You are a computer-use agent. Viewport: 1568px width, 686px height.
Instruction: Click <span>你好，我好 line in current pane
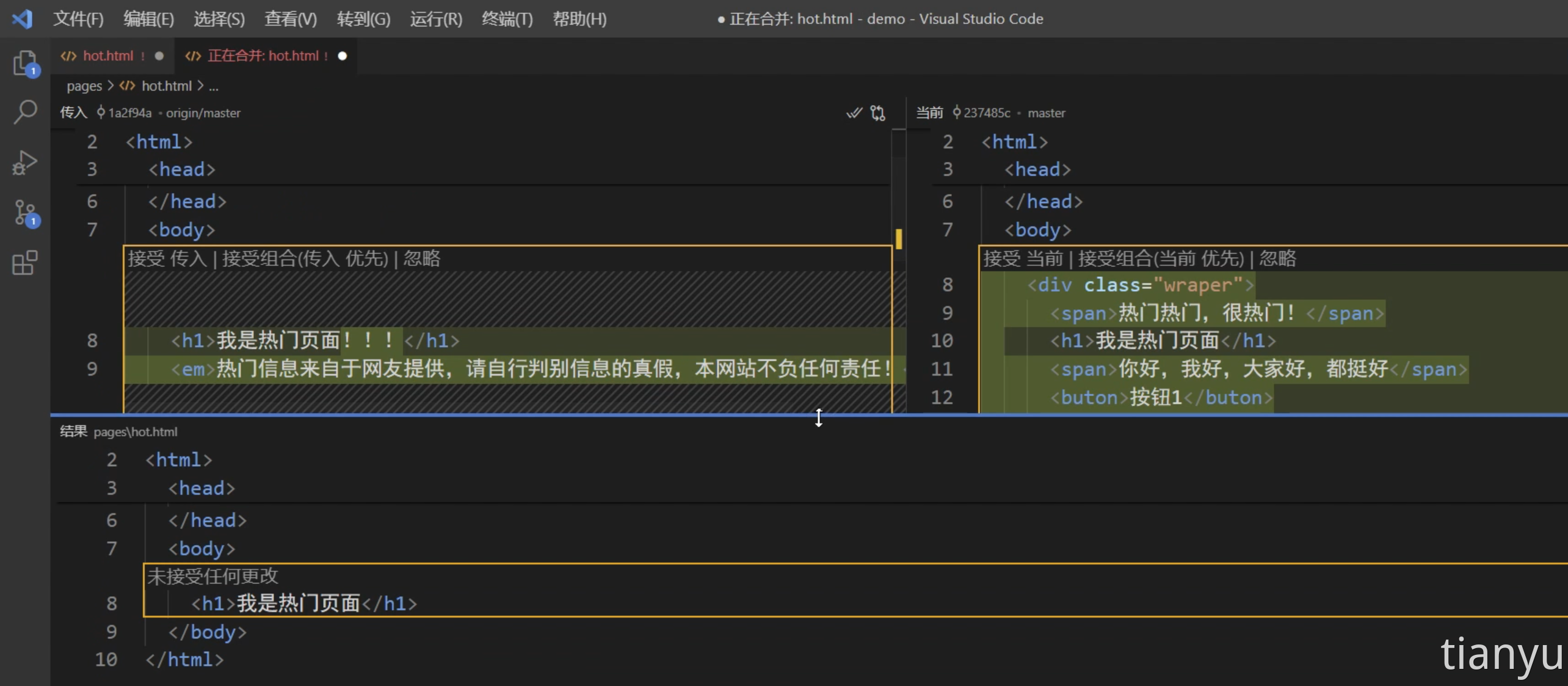point(1258,369)
